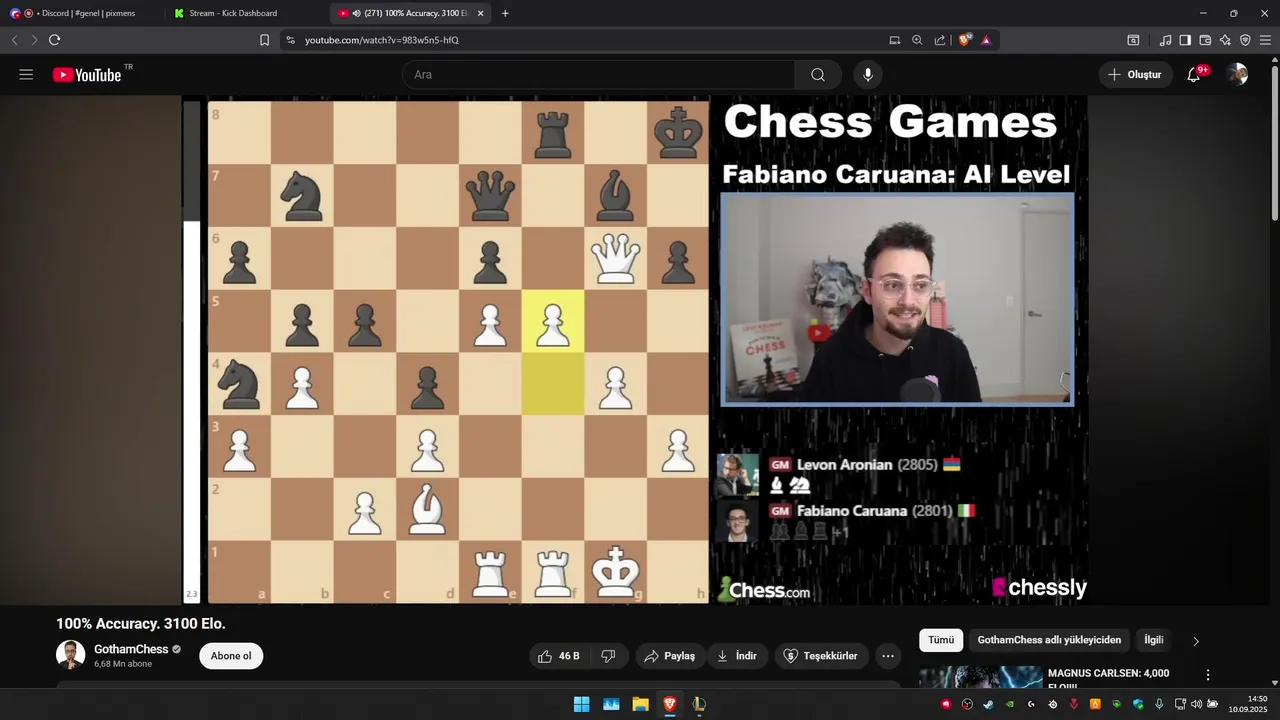Screen dimensions: 1280x720
Task: Click the Ara search input field
Action: click(598, 75)
